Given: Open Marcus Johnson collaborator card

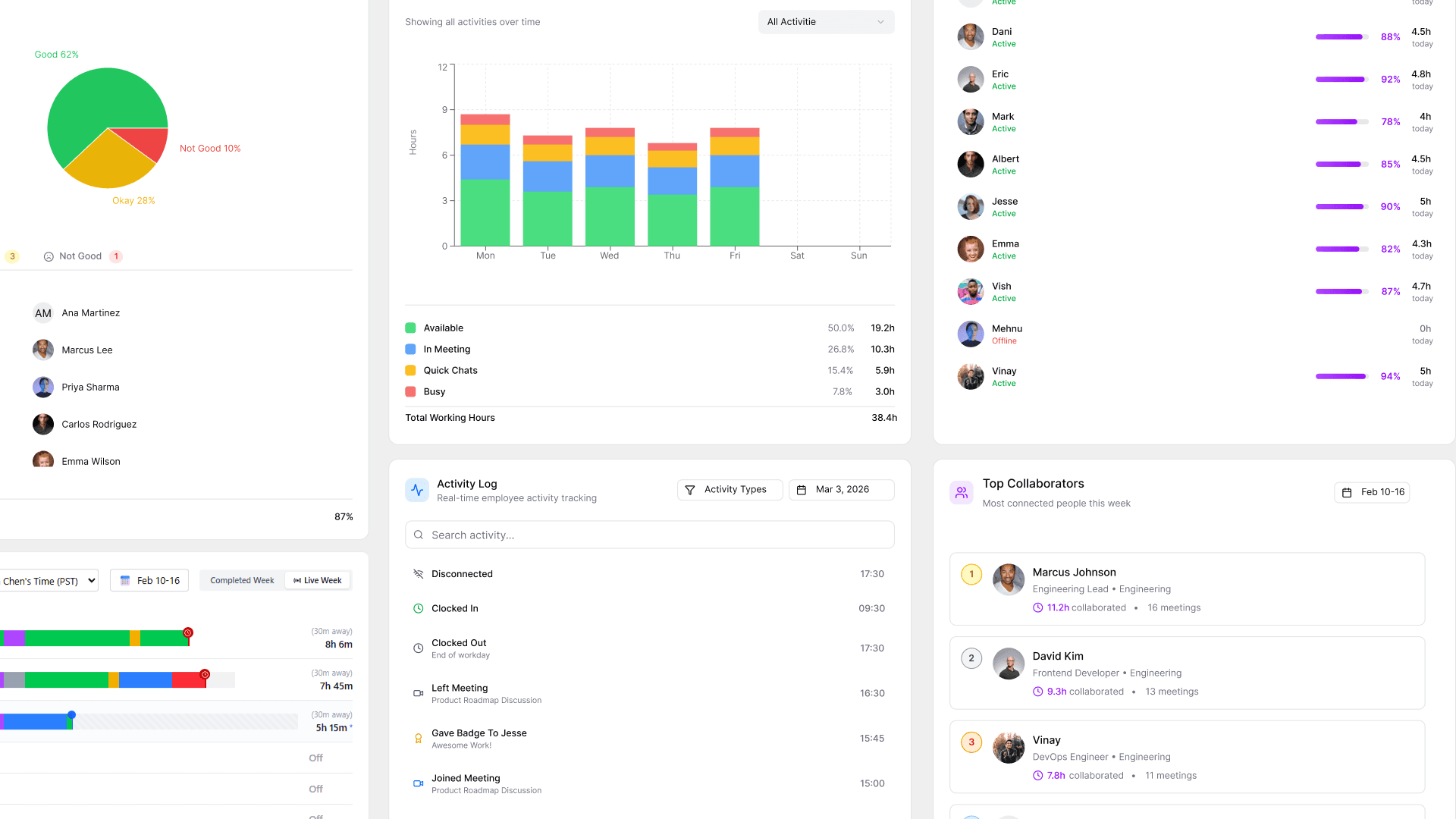Looking at the screenshot, I should point(1186,589).
